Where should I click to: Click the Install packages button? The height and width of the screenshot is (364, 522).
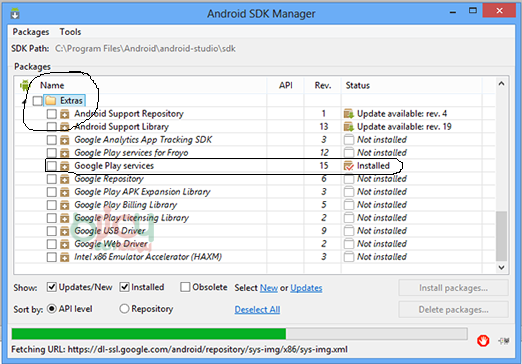pyautogui.click(x=453, y=288)
